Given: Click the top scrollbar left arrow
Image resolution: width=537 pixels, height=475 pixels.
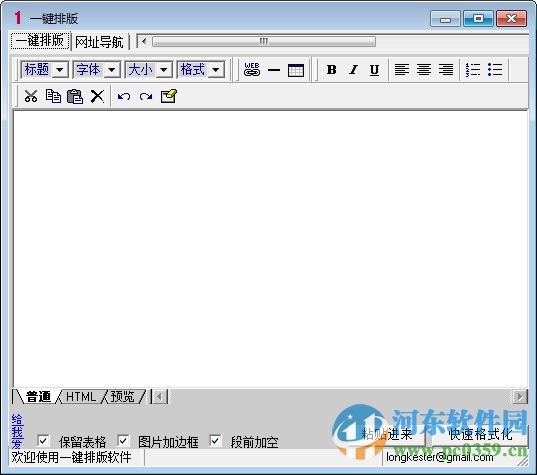Looking at the screenshot, I should [x=144, y=41].
